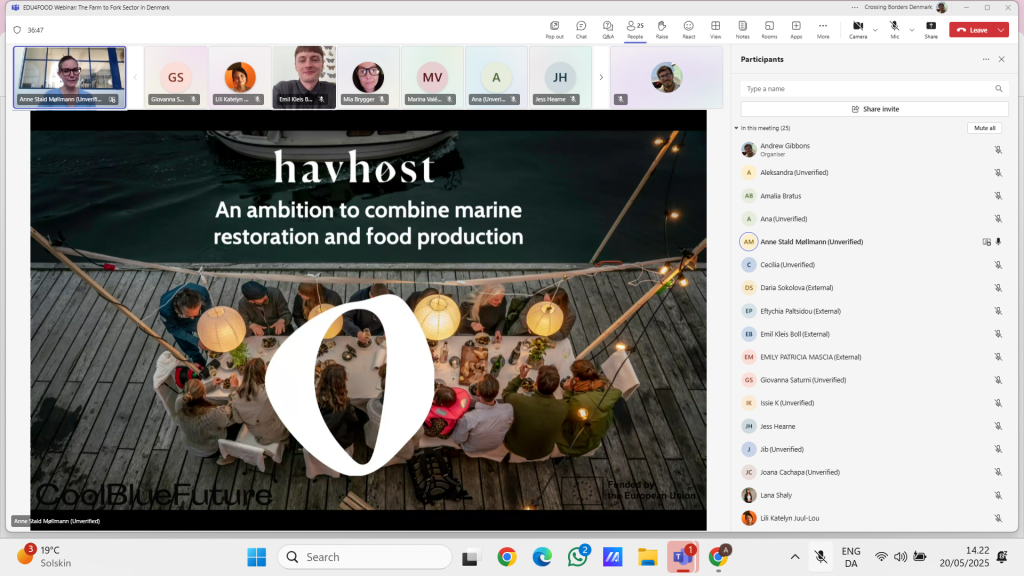Image resolution: width=1024 pixels, height=576 pixels.
Task: Focus the Type a name field
Action: point(874,89)
